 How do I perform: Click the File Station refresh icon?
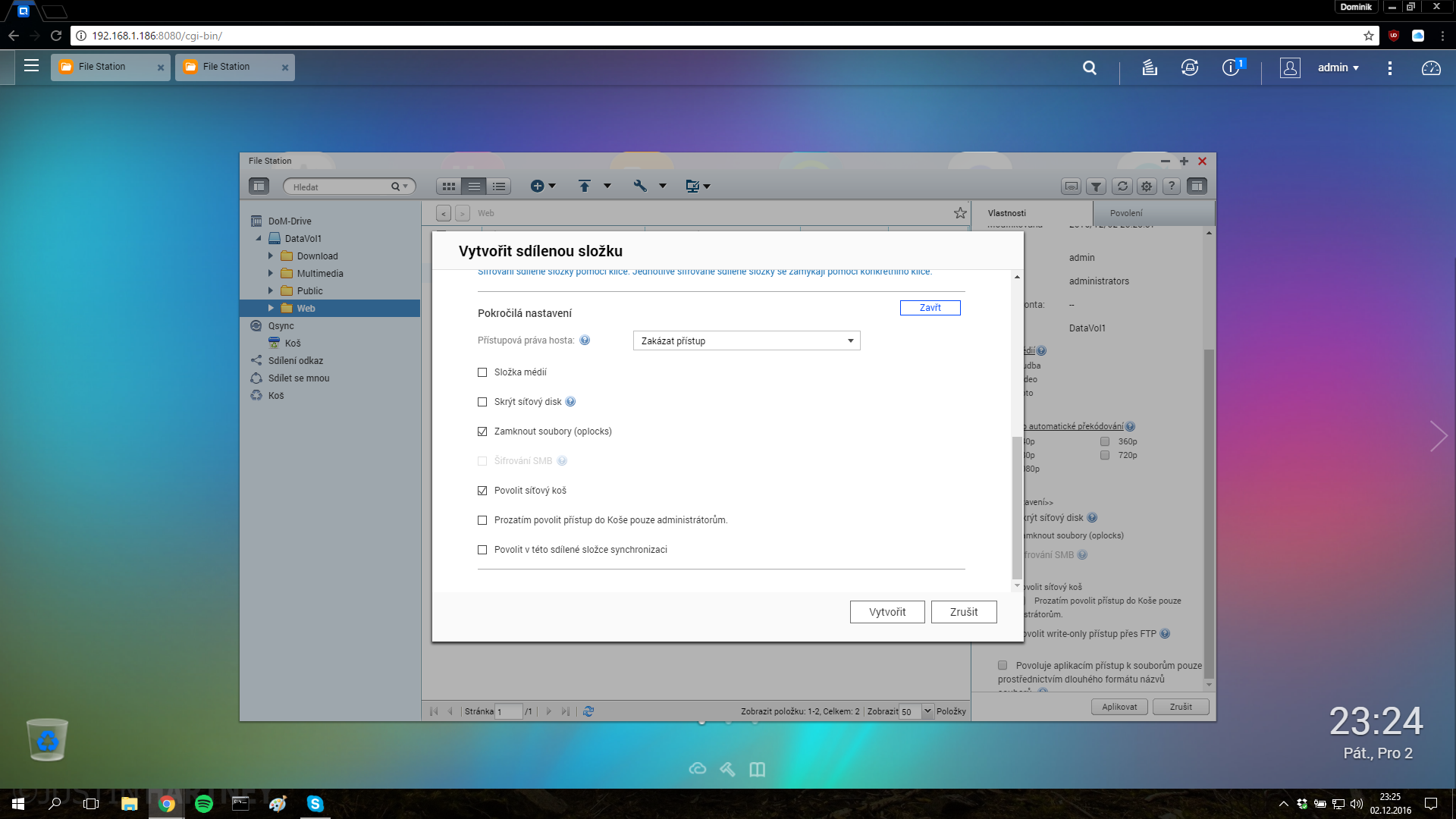(x=1122, y=186)
